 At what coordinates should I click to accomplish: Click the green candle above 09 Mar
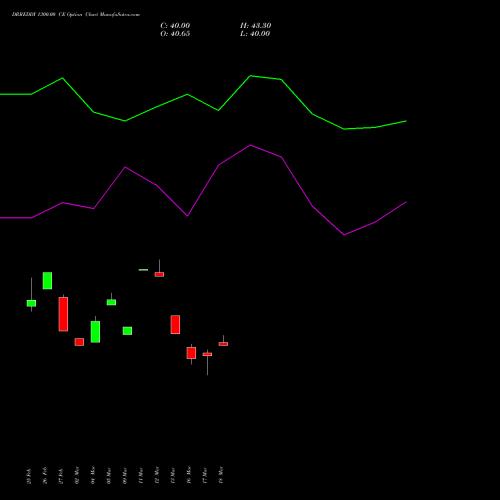point(127,331)
